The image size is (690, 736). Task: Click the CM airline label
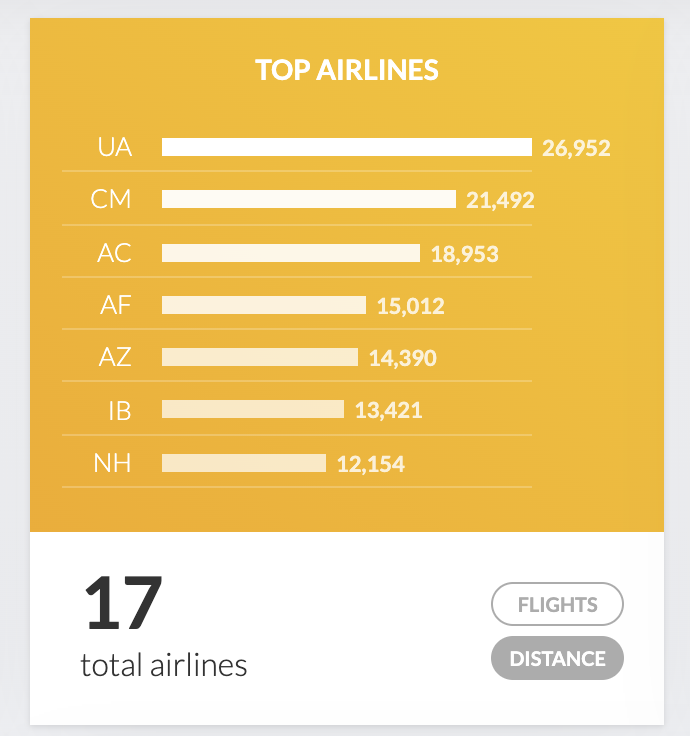coord(111,200)
